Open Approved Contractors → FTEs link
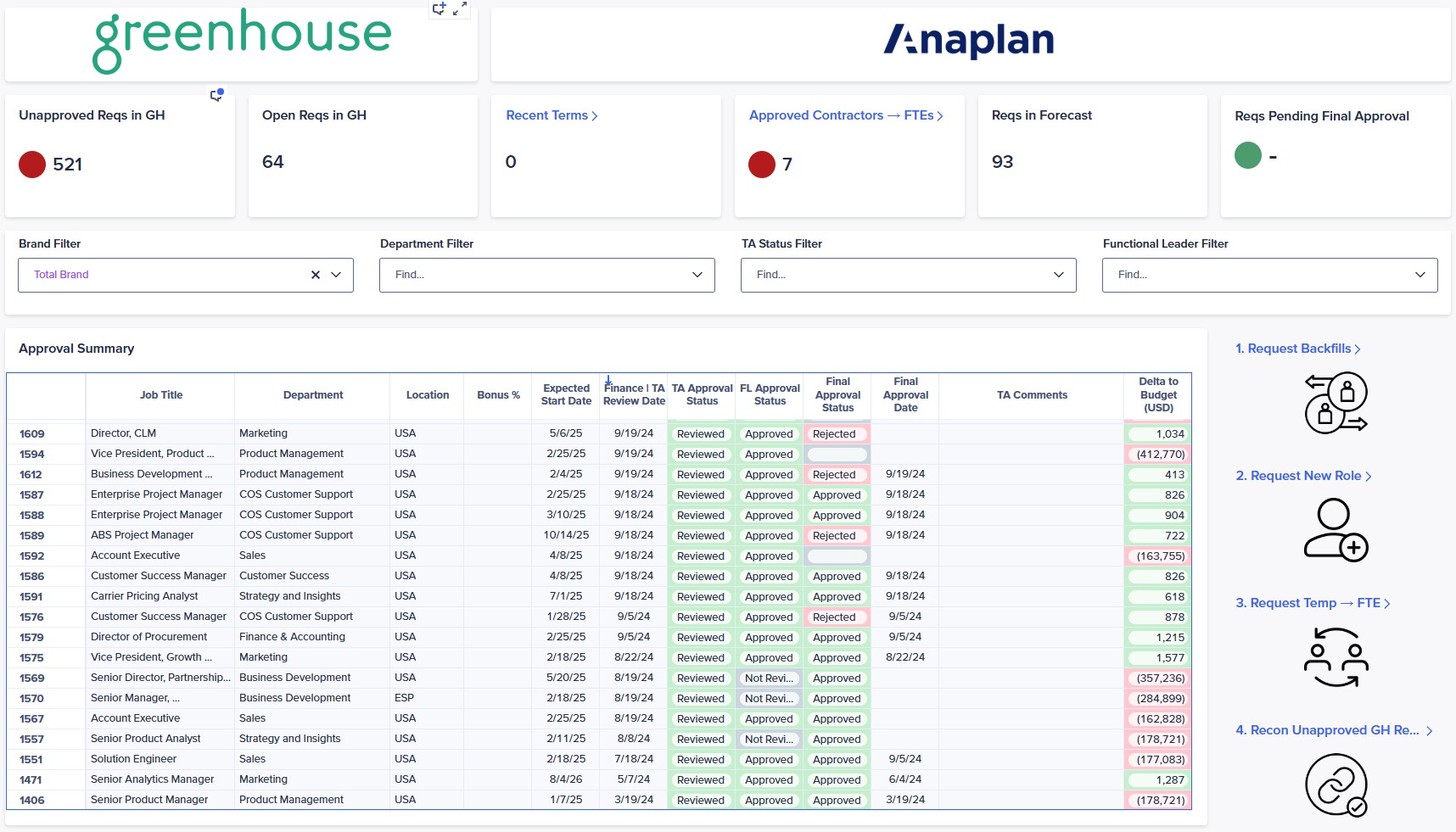1456x832 pixels. (846, 115)
